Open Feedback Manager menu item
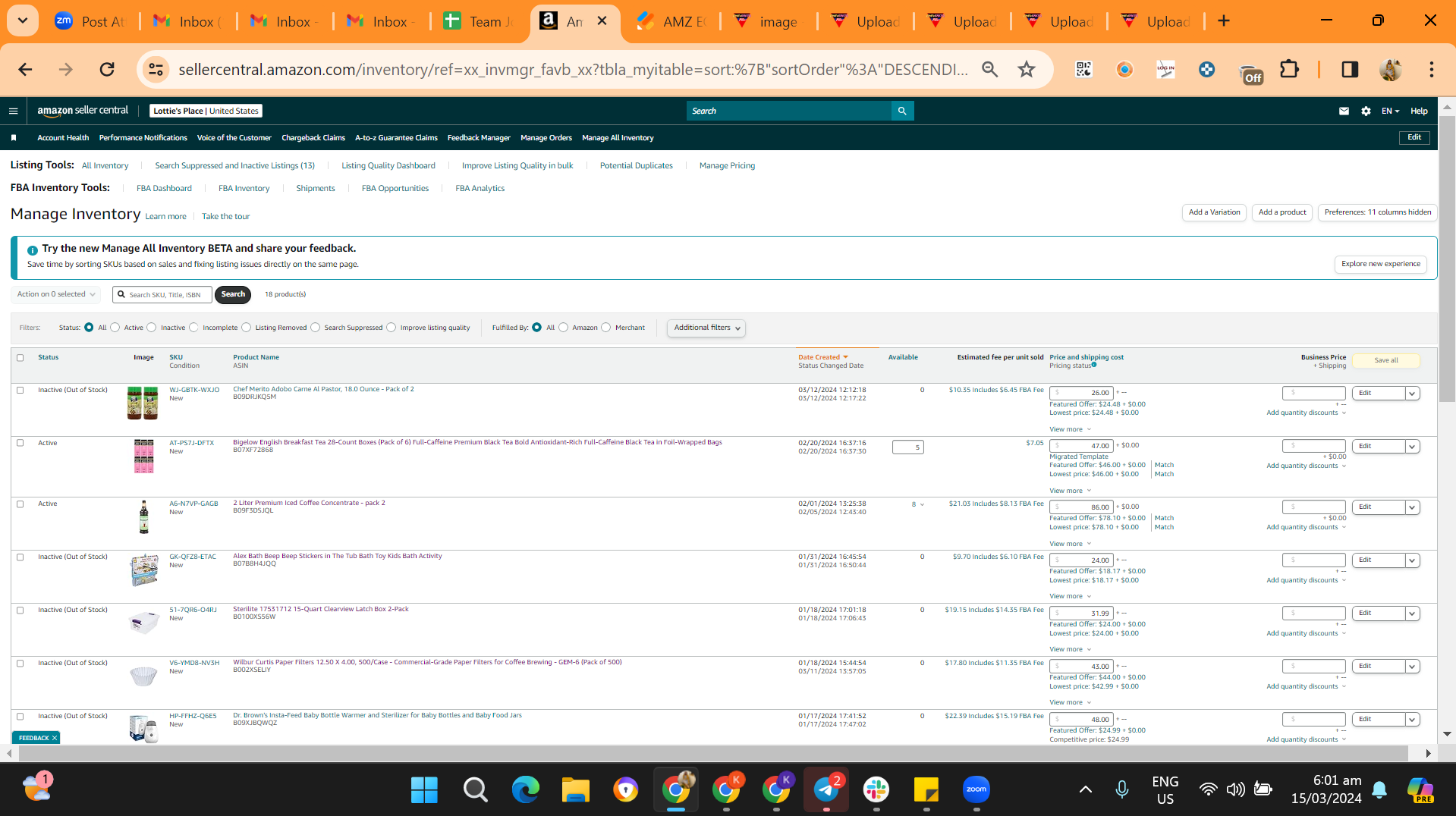1456x816 pixels. point(479,138)
